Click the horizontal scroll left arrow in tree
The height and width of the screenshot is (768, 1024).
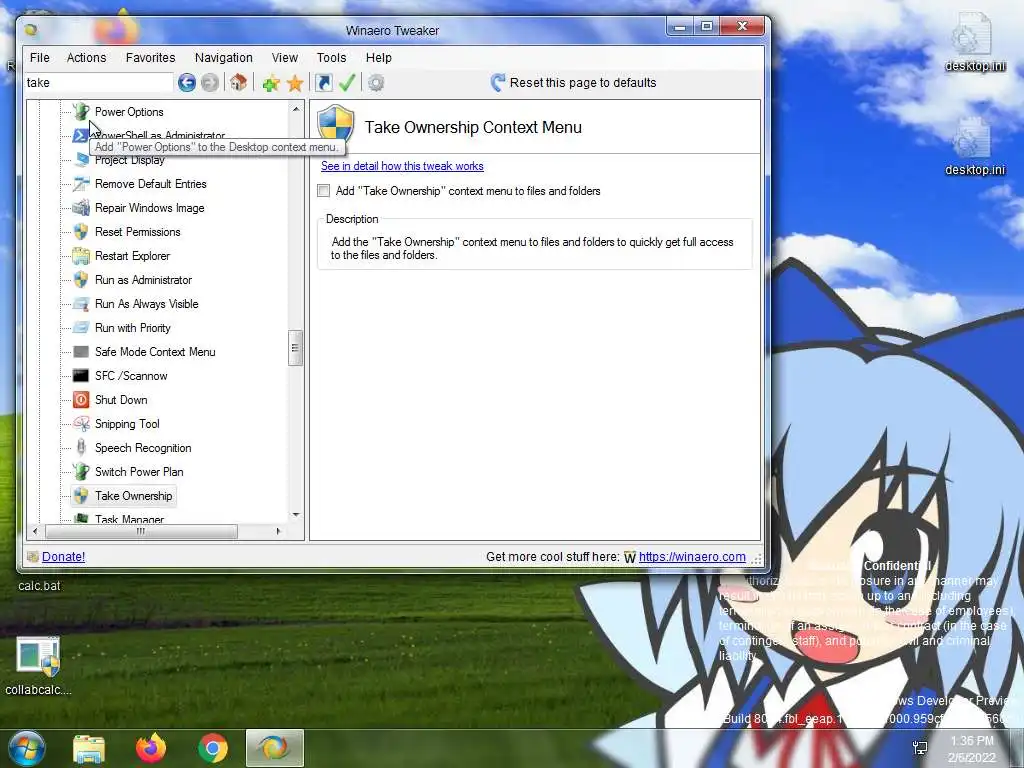(x=35, y=532)
